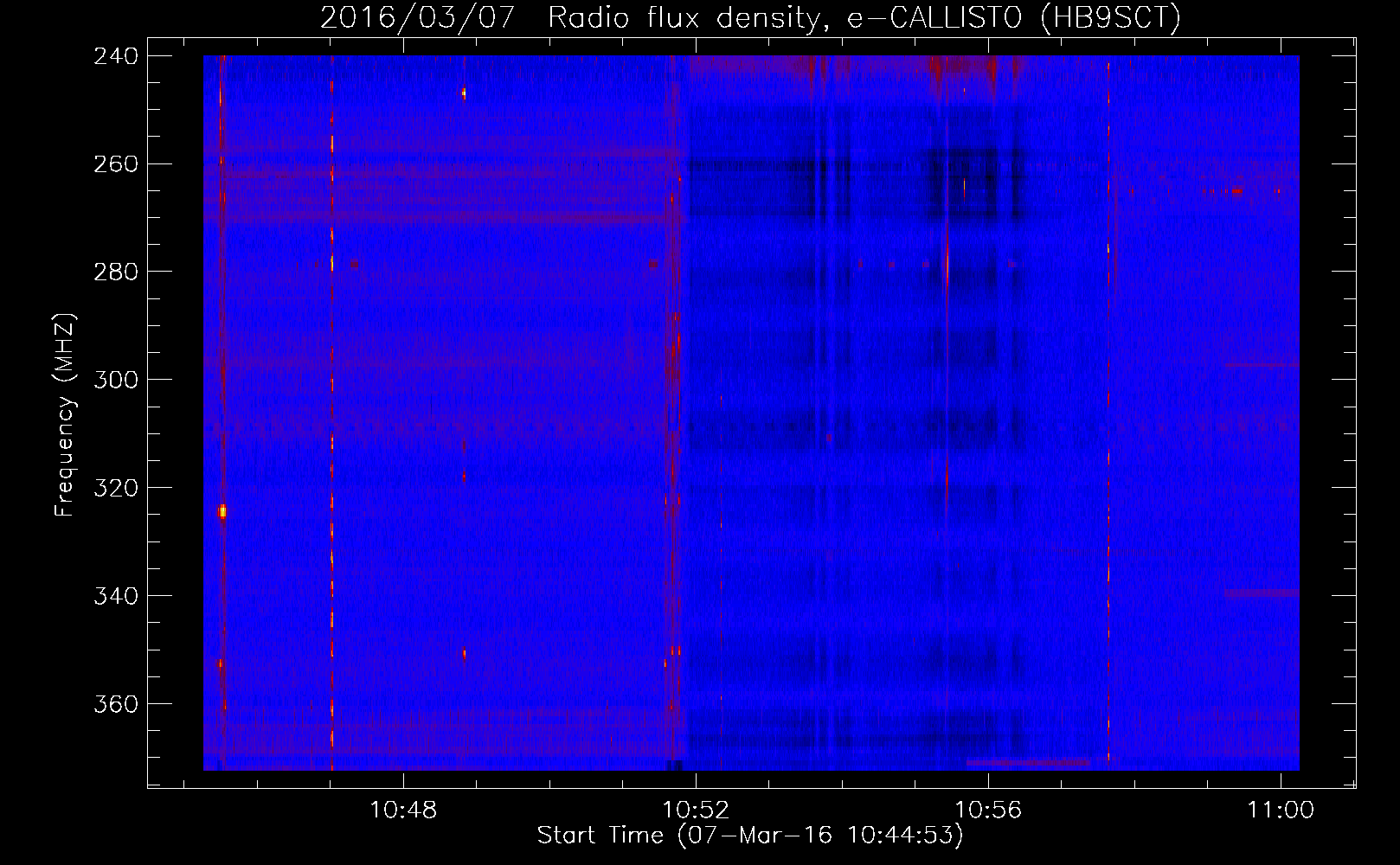1400x865 pixels.
Task: Click the 10:48 time tick label
Action: click(403, 811)
